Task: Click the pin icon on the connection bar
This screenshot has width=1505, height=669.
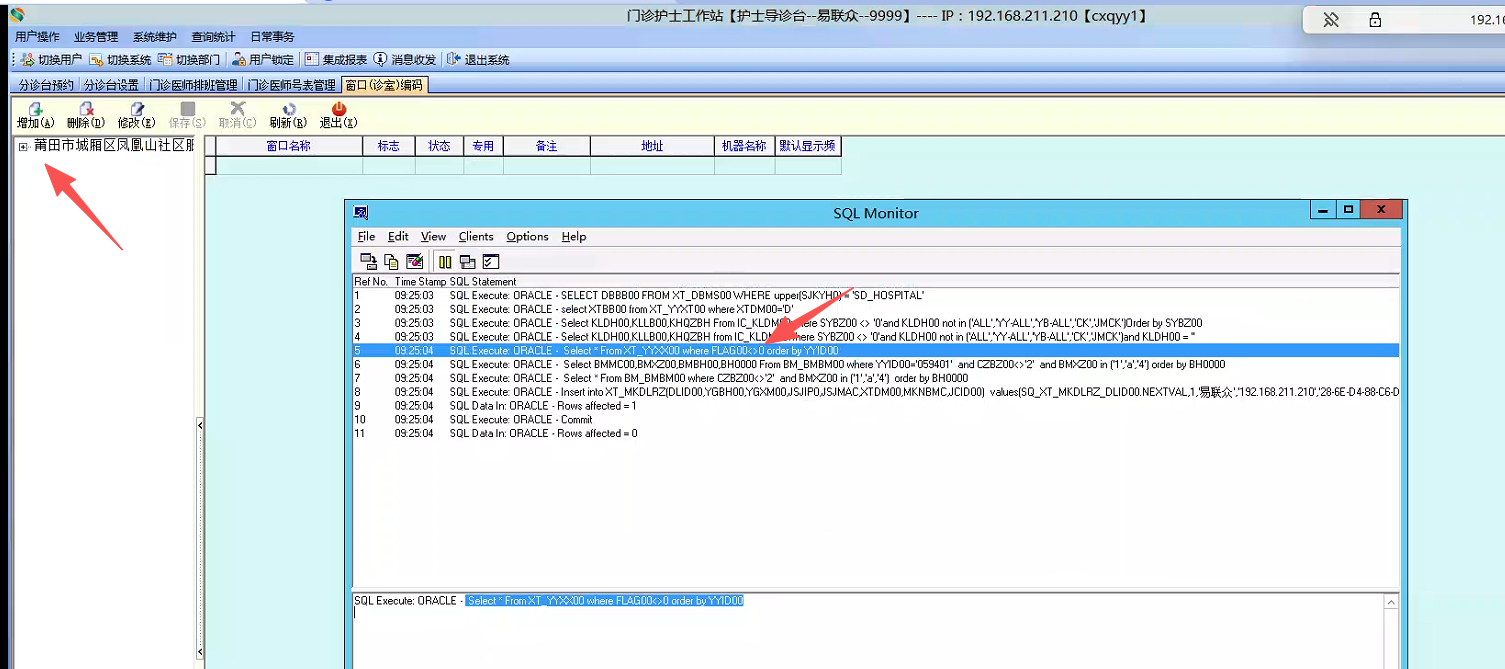Action: click(1331, 20)
